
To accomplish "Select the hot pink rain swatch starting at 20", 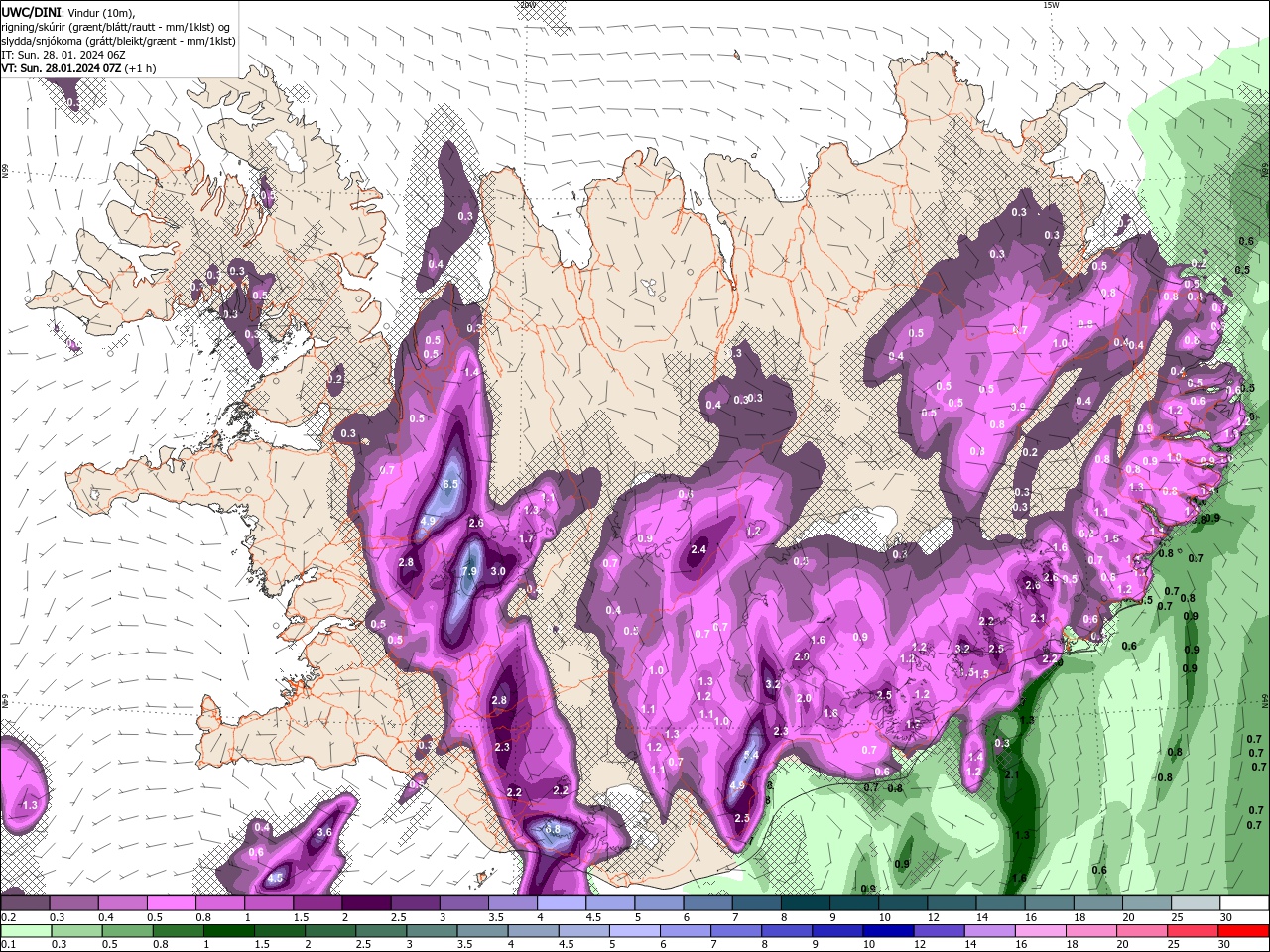I will [1142, 931].
